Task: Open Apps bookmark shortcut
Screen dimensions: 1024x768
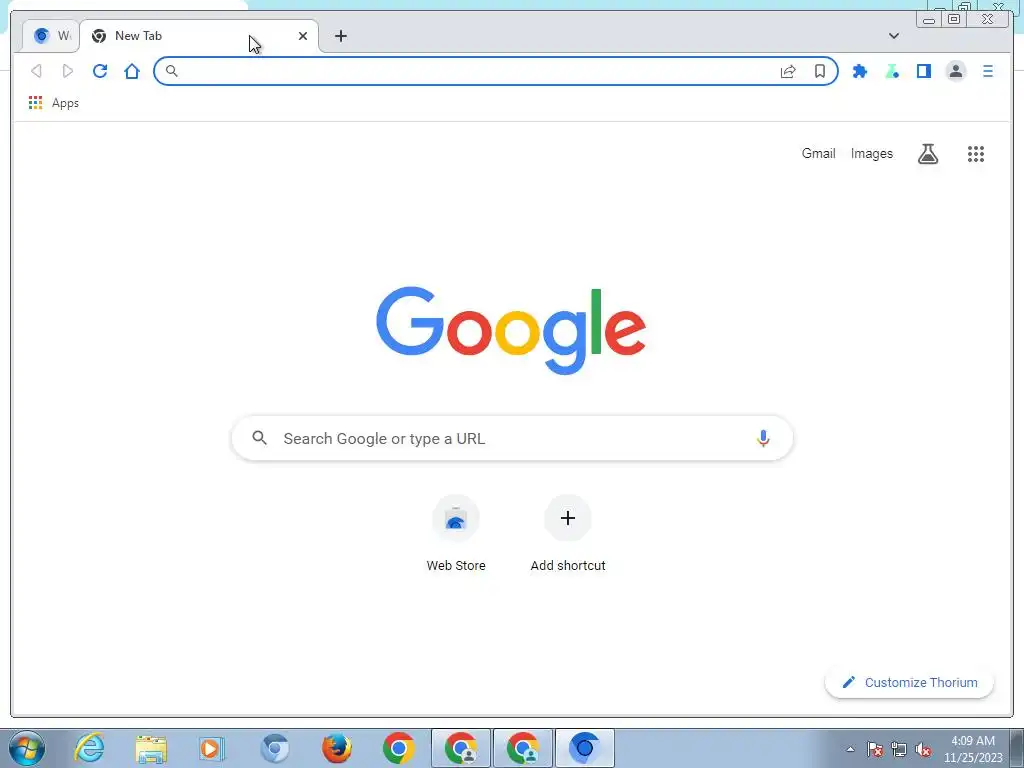Action: [x=54, y=103]
